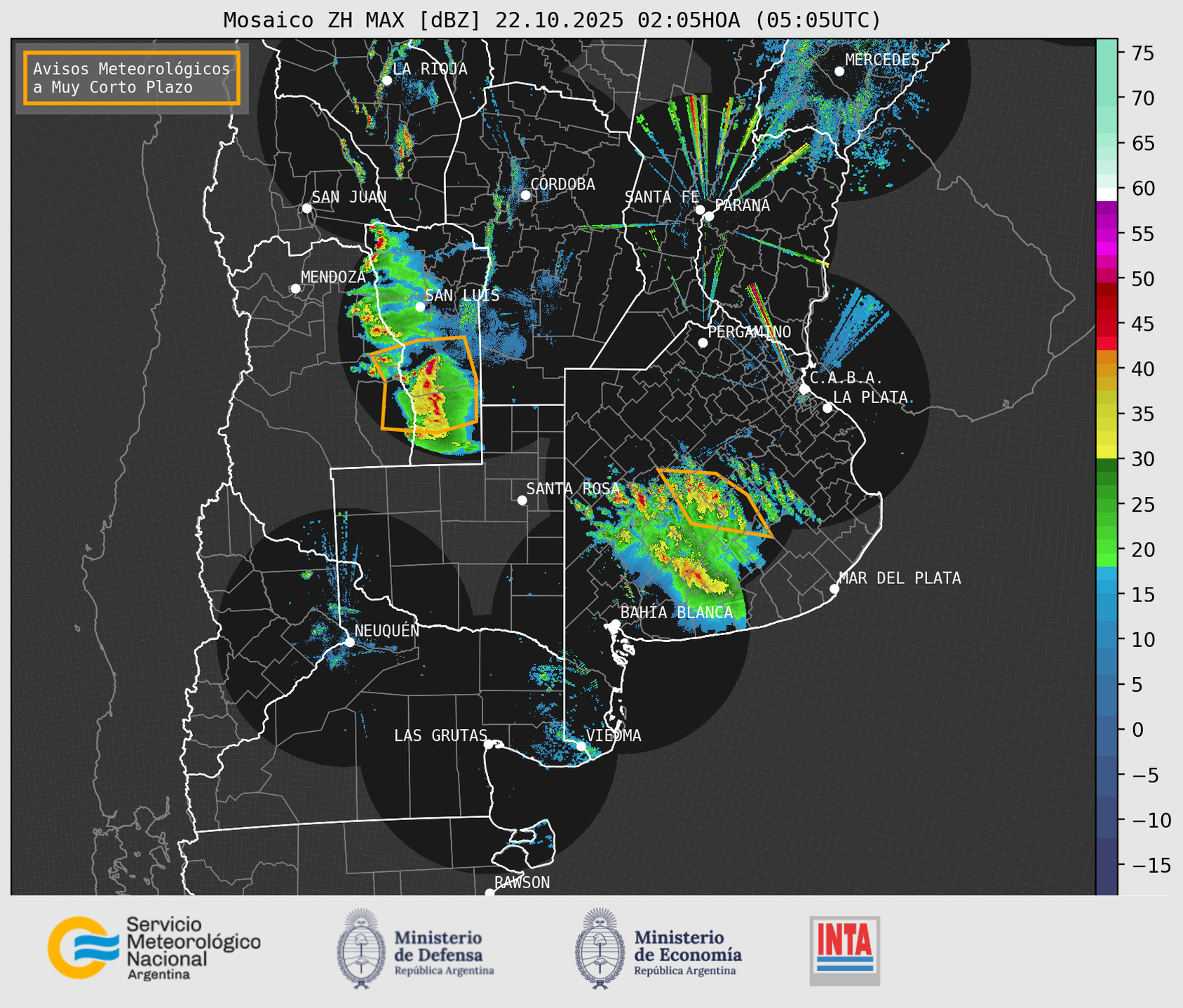The height and width of the screenshot is (1008, 1183).
Task: Click the Mar del Plata city marker dot
Action: [834, 589]
